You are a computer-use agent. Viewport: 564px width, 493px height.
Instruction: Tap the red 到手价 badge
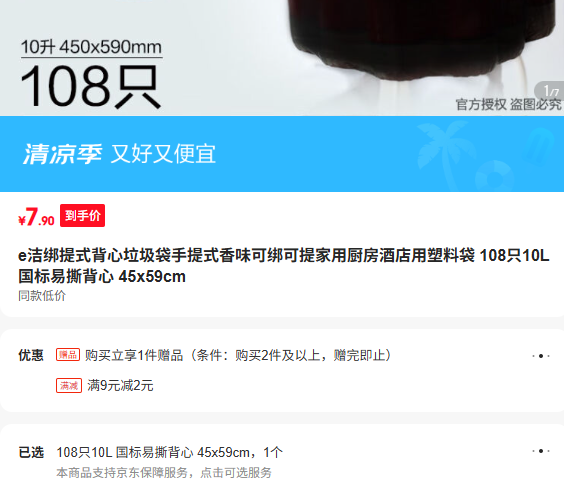pos(82,215)
